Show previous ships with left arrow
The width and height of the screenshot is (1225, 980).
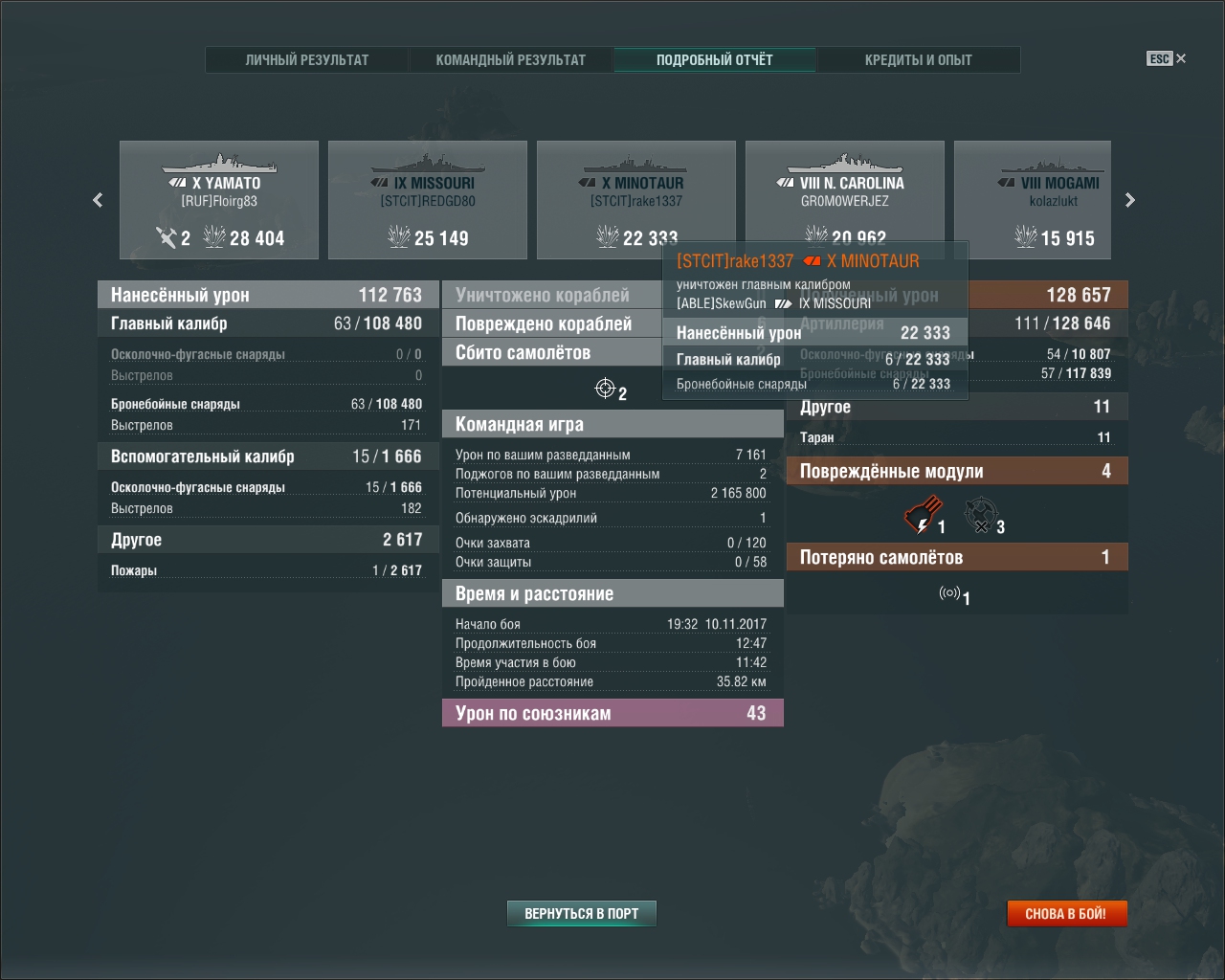[x=98, y=200]
